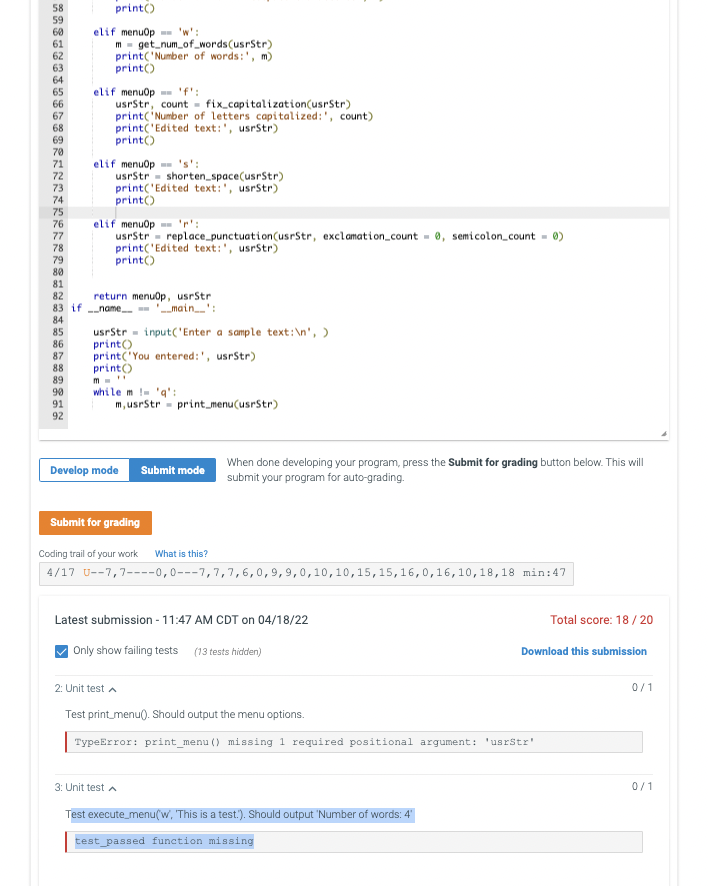The image size is (708, 886).
Task: Click print('You entered:', usrStr) line
Action: click(175, 356)
